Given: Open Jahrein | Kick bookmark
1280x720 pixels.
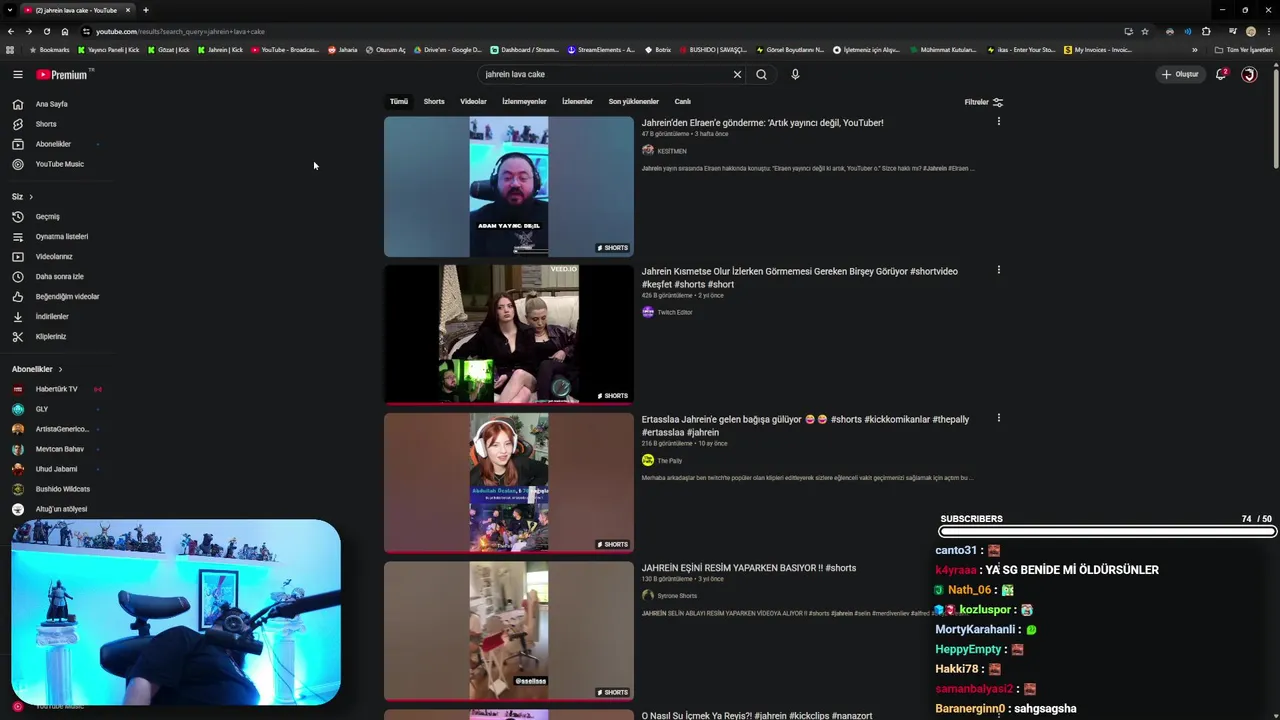Looking at the screenshot, I should pyautogui.click(x=220, y=50).
